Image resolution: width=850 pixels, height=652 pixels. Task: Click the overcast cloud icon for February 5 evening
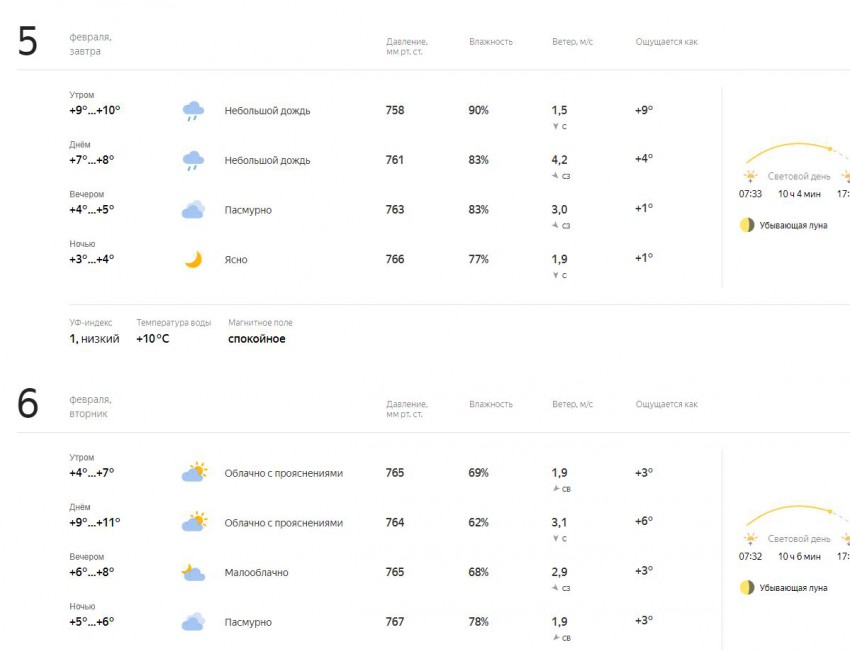pos(193,210)
